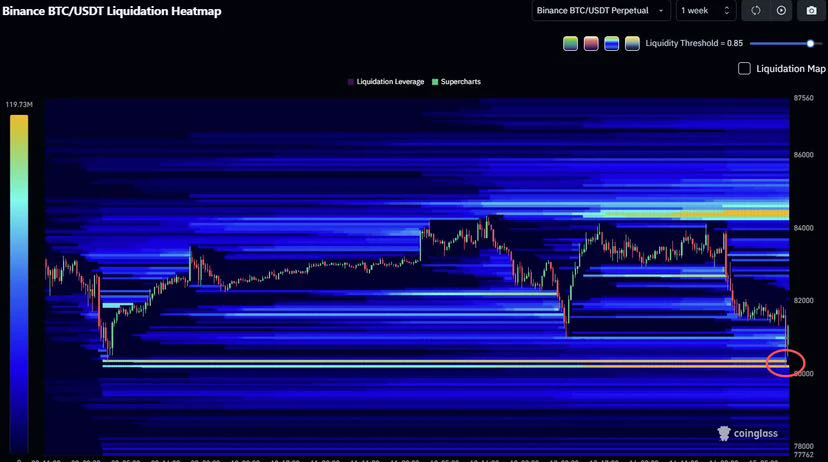This screenshot has width=828, height=462.
Task: Click the red circled price area
Action: (x=786, y=363)
